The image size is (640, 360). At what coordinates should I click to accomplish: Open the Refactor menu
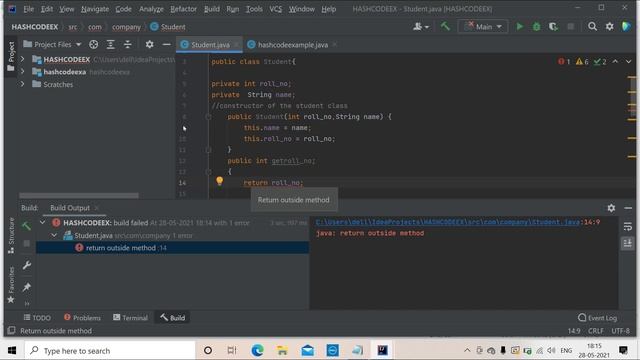point(183,9)
